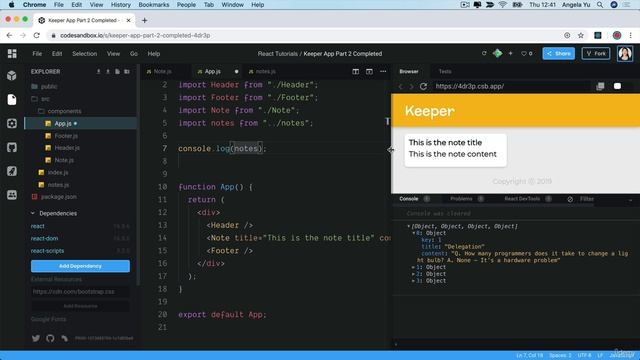Open the react-scripts dependency link
Viewport: 640px width, 360px height.
click(47, 251)
